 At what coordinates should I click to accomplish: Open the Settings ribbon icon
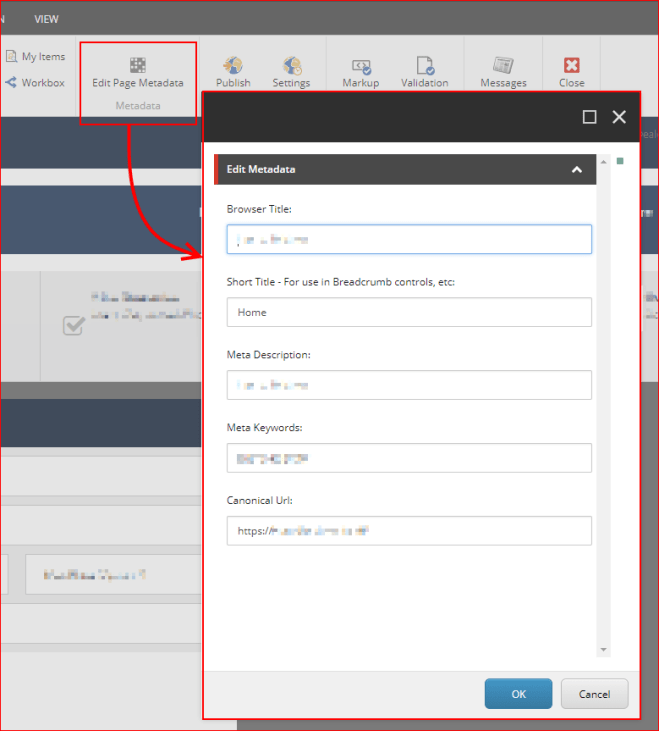pos(291,66)
